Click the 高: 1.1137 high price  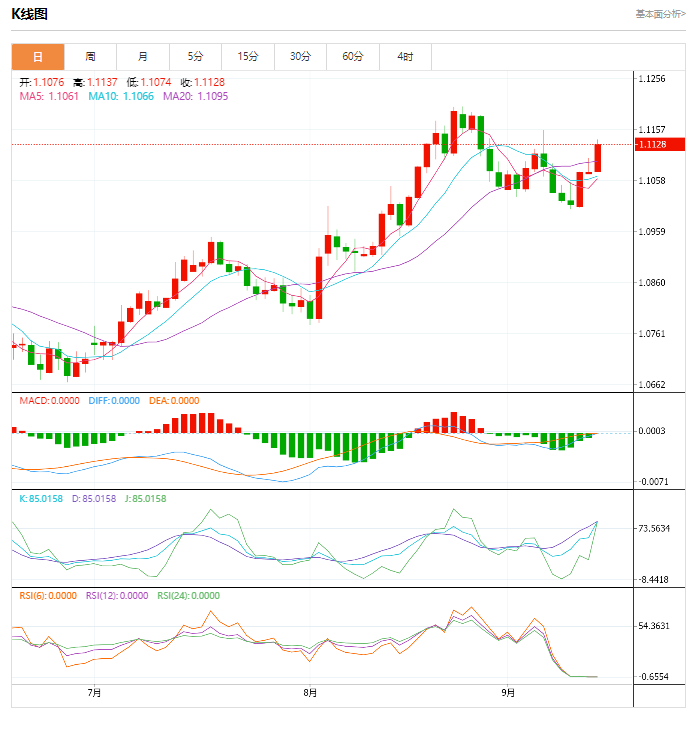click(x=95, y=82)
